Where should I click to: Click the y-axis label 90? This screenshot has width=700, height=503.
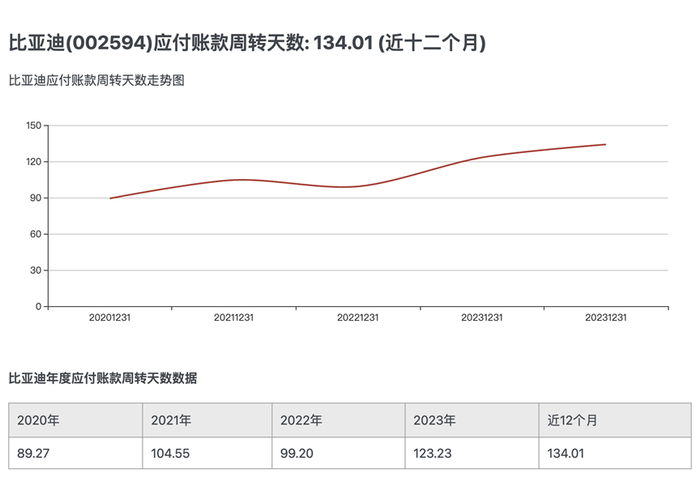(x=36, y=198)
